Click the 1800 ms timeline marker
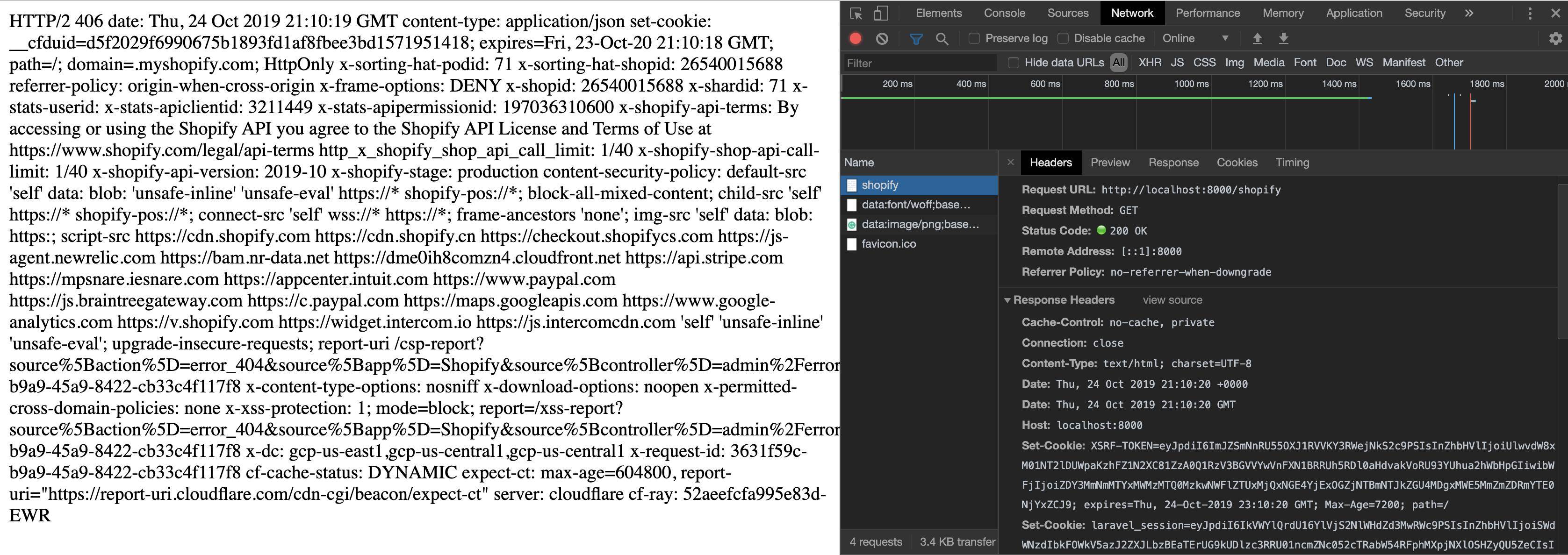1568x555 pixels. [x=1487, y=84]
